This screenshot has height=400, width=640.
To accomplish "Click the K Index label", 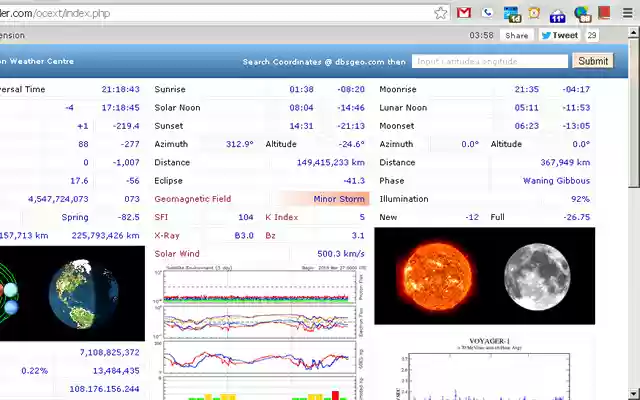I will (x=282, y=217).
